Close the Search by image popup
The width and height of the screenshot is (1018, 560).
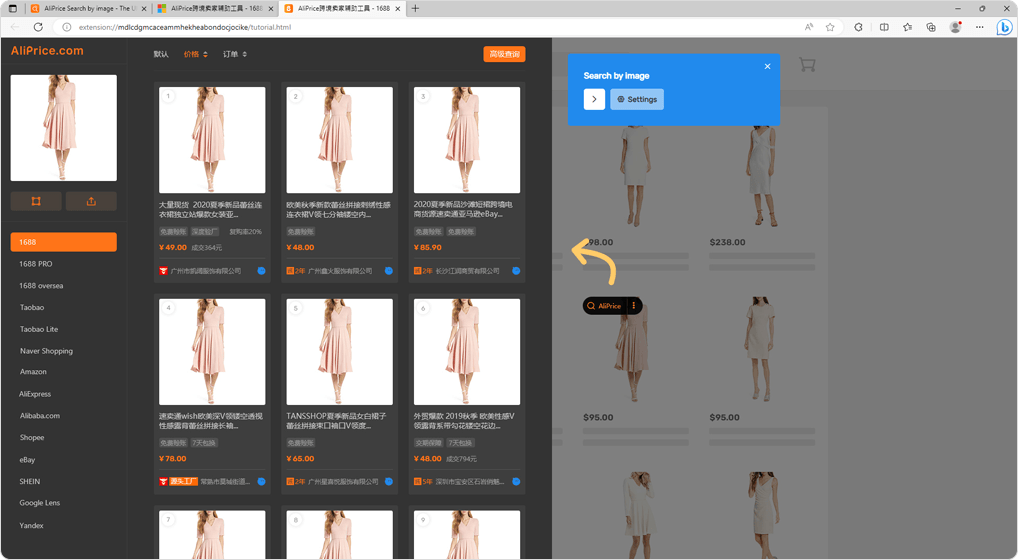click(767, 67)
